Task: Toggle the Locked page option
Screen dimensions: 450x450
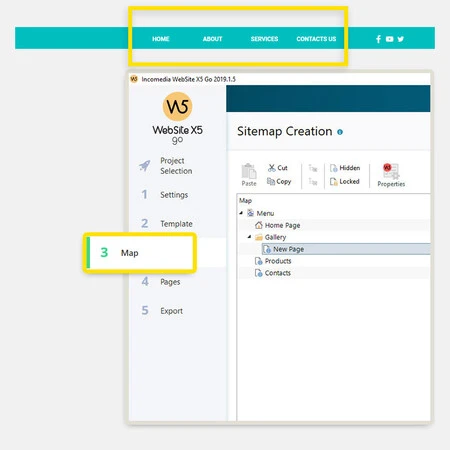Action: [x=345, y=181]
